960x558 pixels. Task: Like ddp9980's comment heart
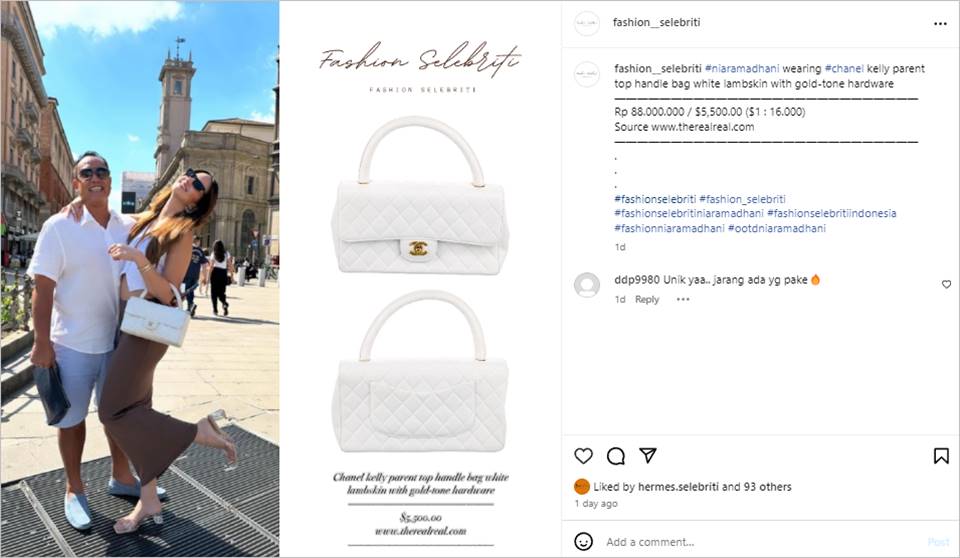click(947, 284)
